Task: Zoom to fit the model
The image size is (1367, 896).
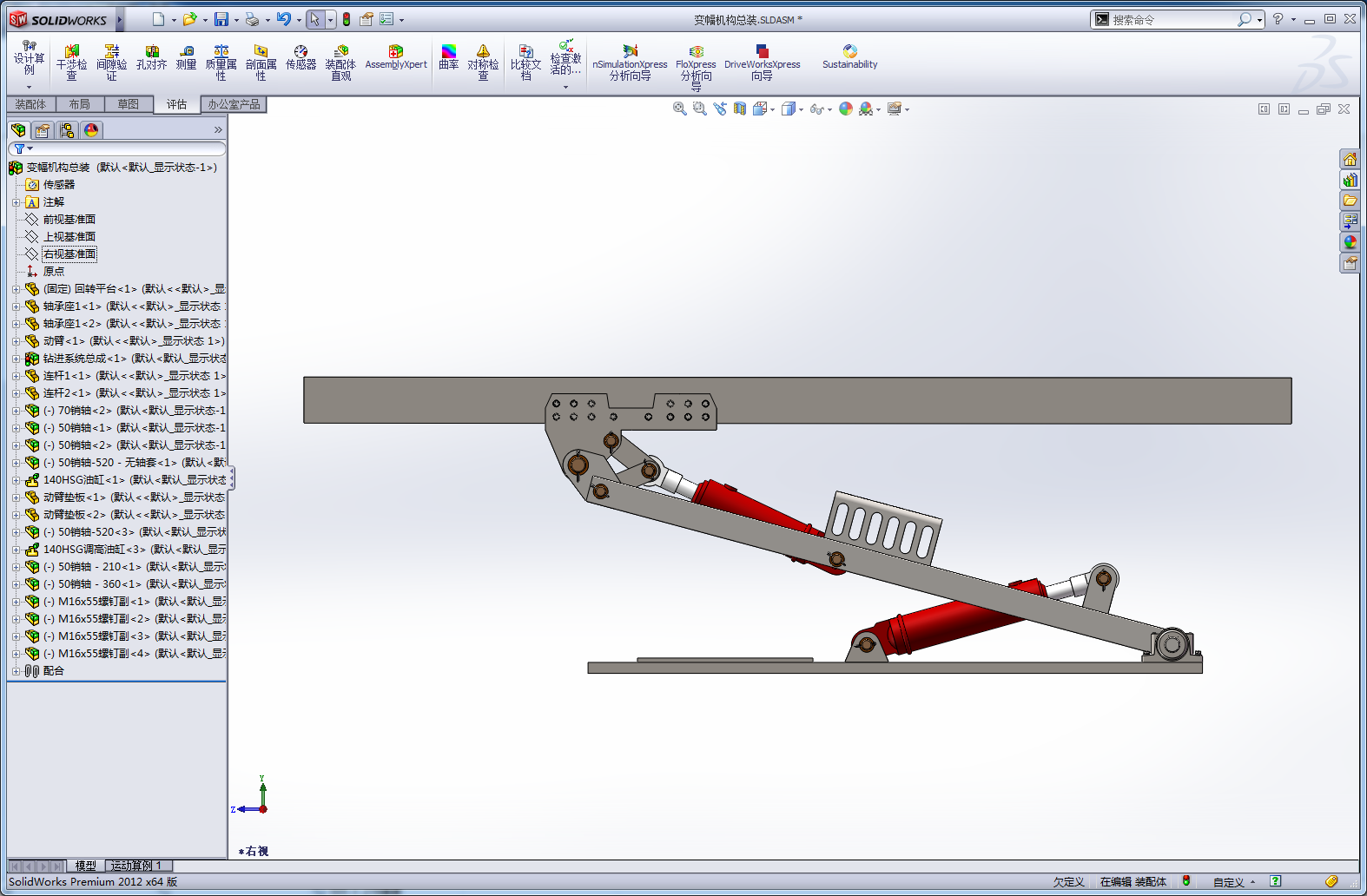Action: (x=679, y=109)
